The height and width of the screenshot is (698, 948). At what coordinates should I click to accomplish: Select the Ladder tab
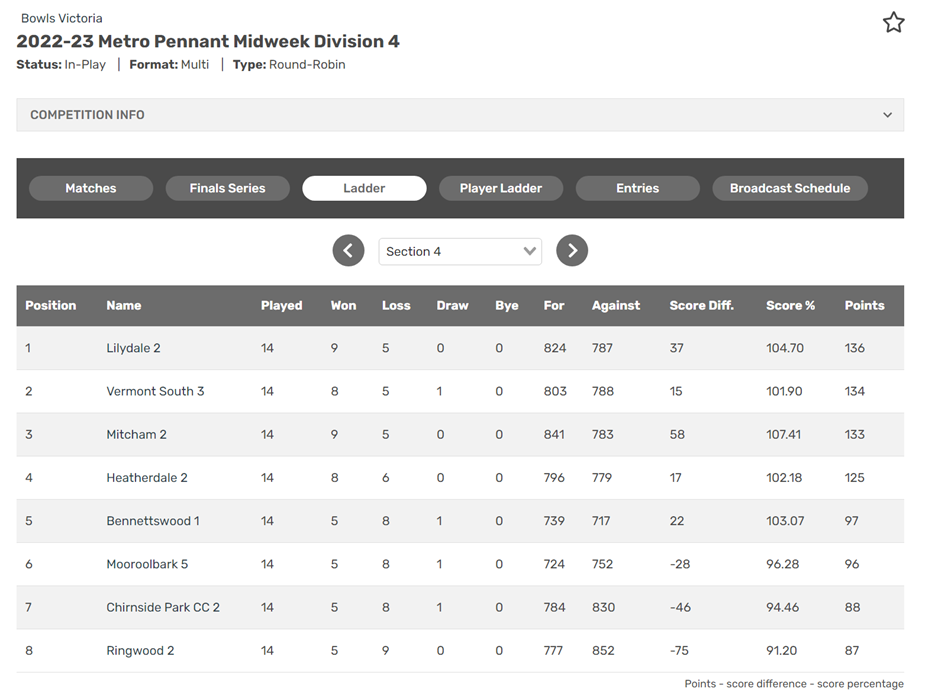click(364, 188)
